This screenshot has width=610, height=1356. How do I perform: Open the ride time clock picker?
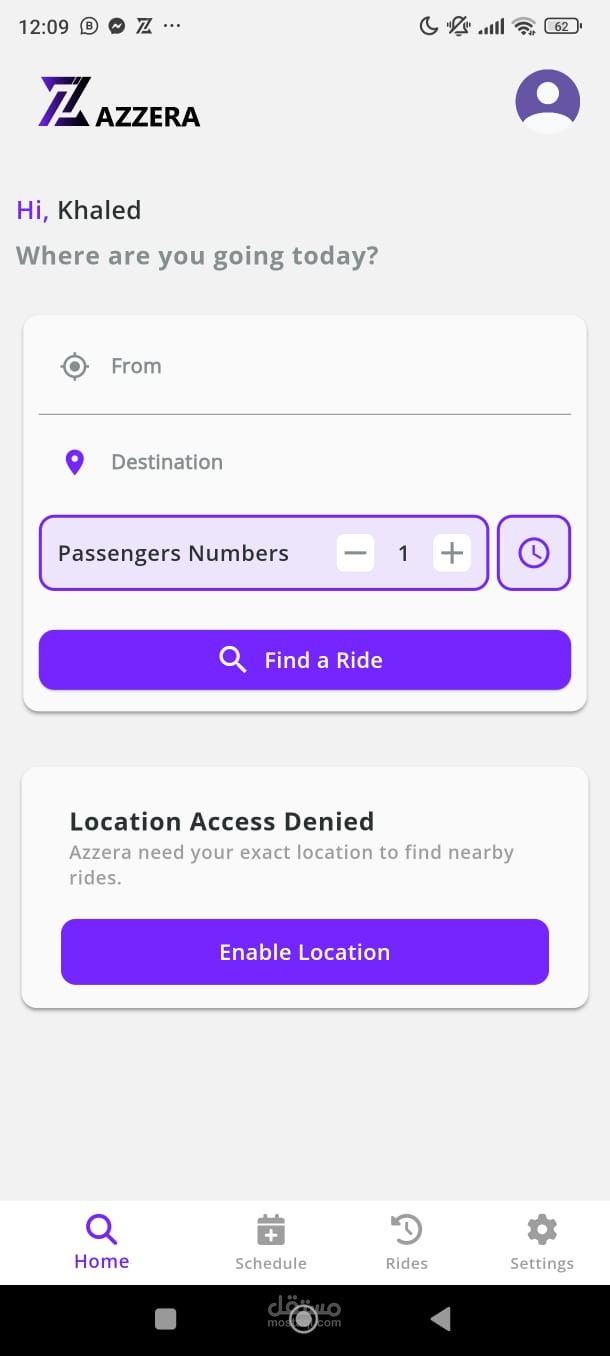coord(534,553)
